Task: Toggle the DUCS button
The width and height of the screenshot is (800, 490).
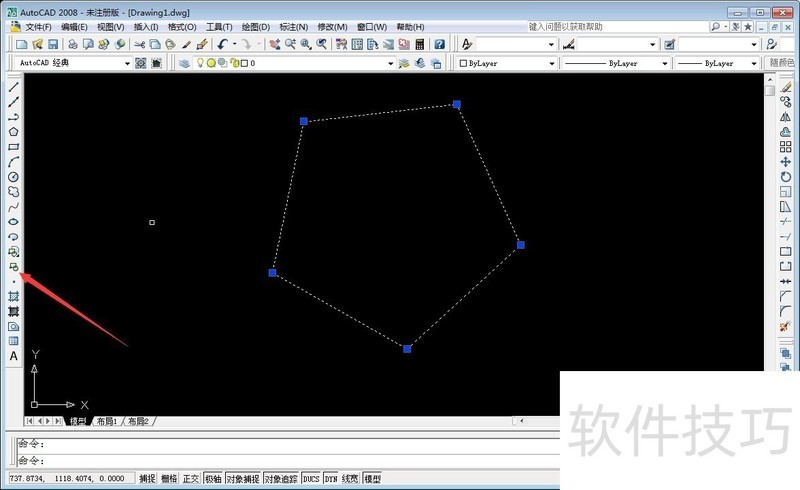Action: pyautogui.click(x=311, y=479)
